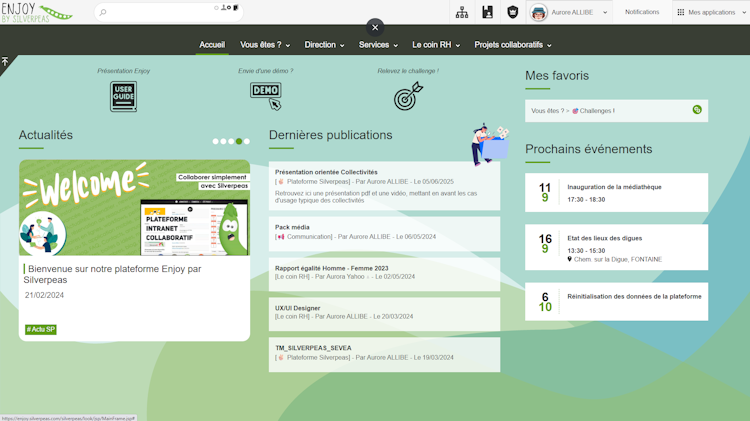This screenshot has width=750, height=421.
Task: Click the Actualités heading
Action: (x=46, y=135)
